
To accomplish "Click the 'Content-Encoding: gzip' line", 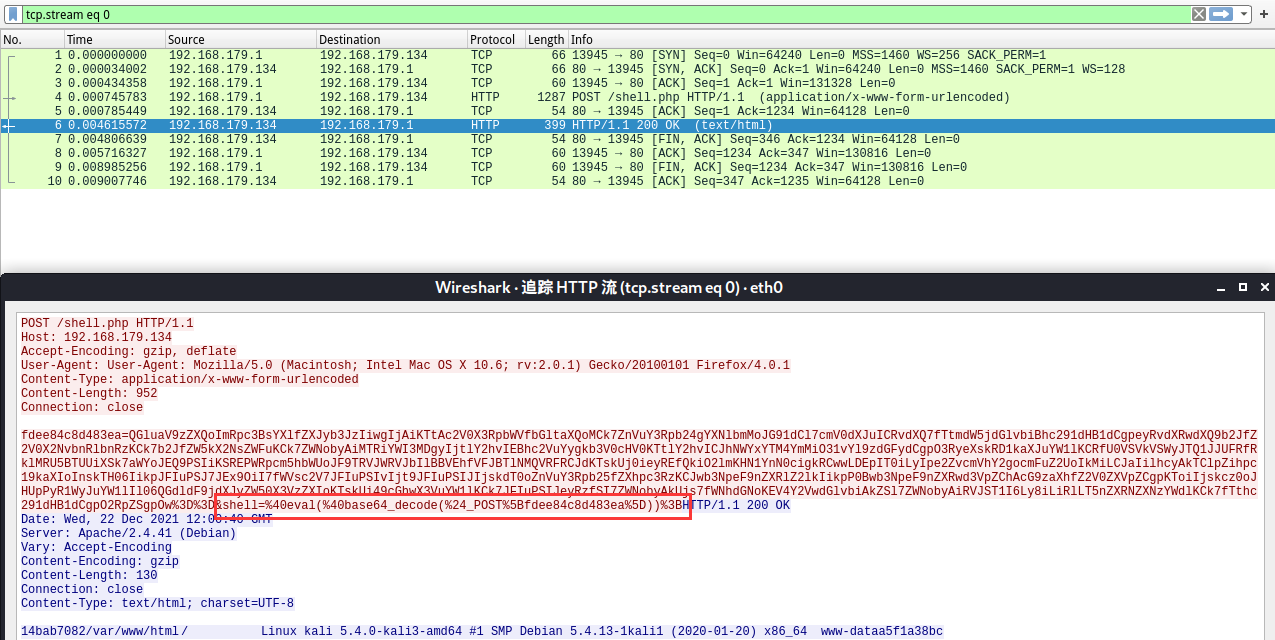I will click(x=100, y=562).
